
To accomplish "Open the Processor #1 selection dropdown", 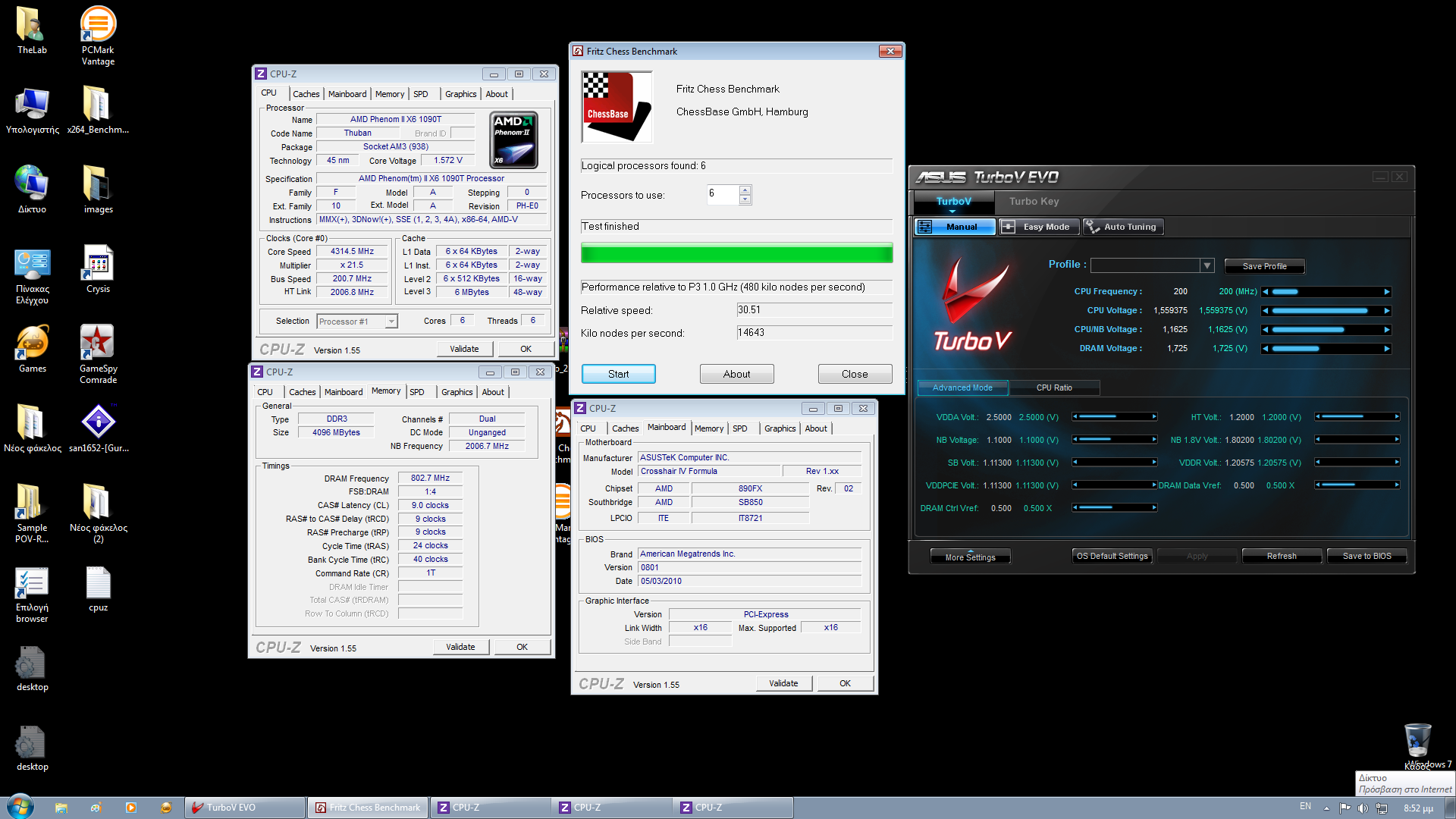I will coord(391,322).
